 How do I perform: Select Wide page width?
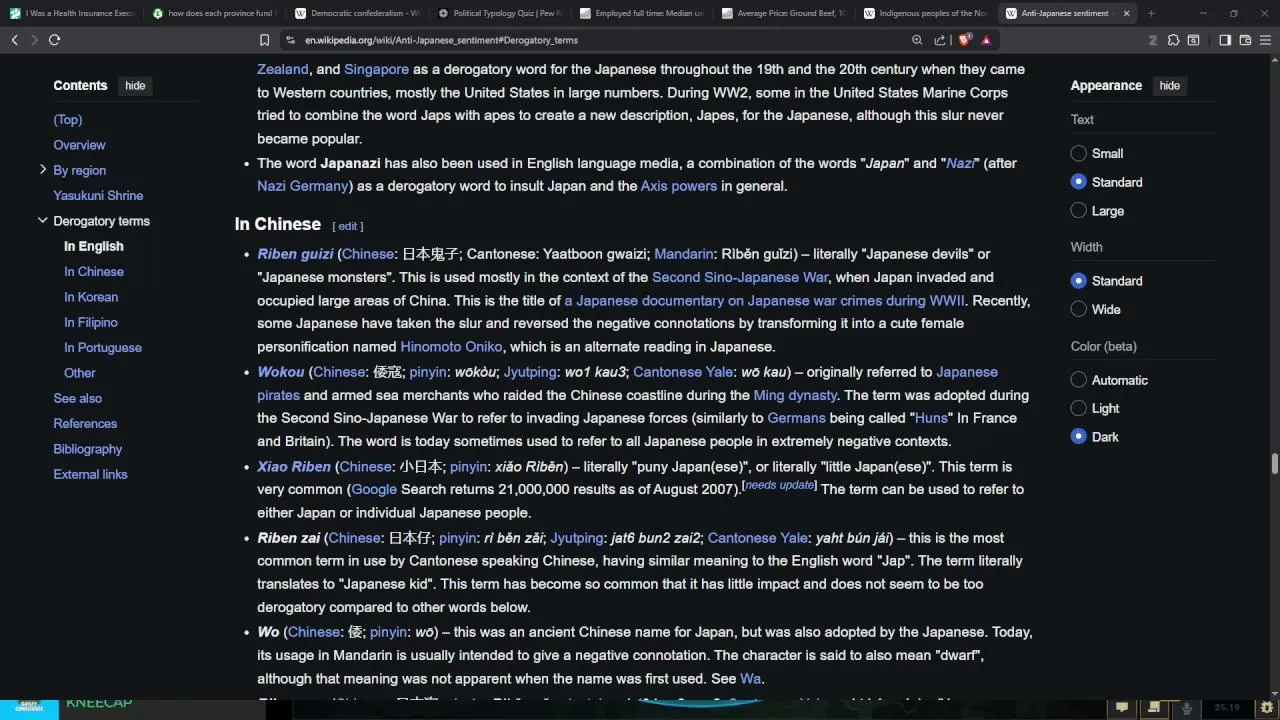click(x=1078, y=309)
